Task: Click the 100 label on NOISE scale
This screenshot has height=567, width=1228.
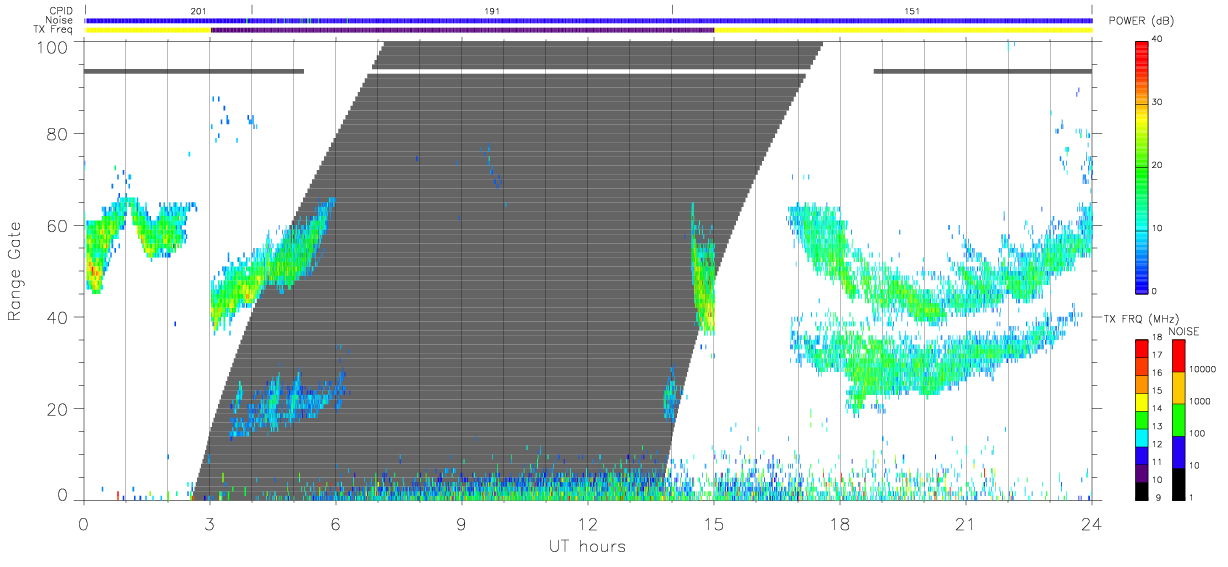Action: click(1199, 434)
